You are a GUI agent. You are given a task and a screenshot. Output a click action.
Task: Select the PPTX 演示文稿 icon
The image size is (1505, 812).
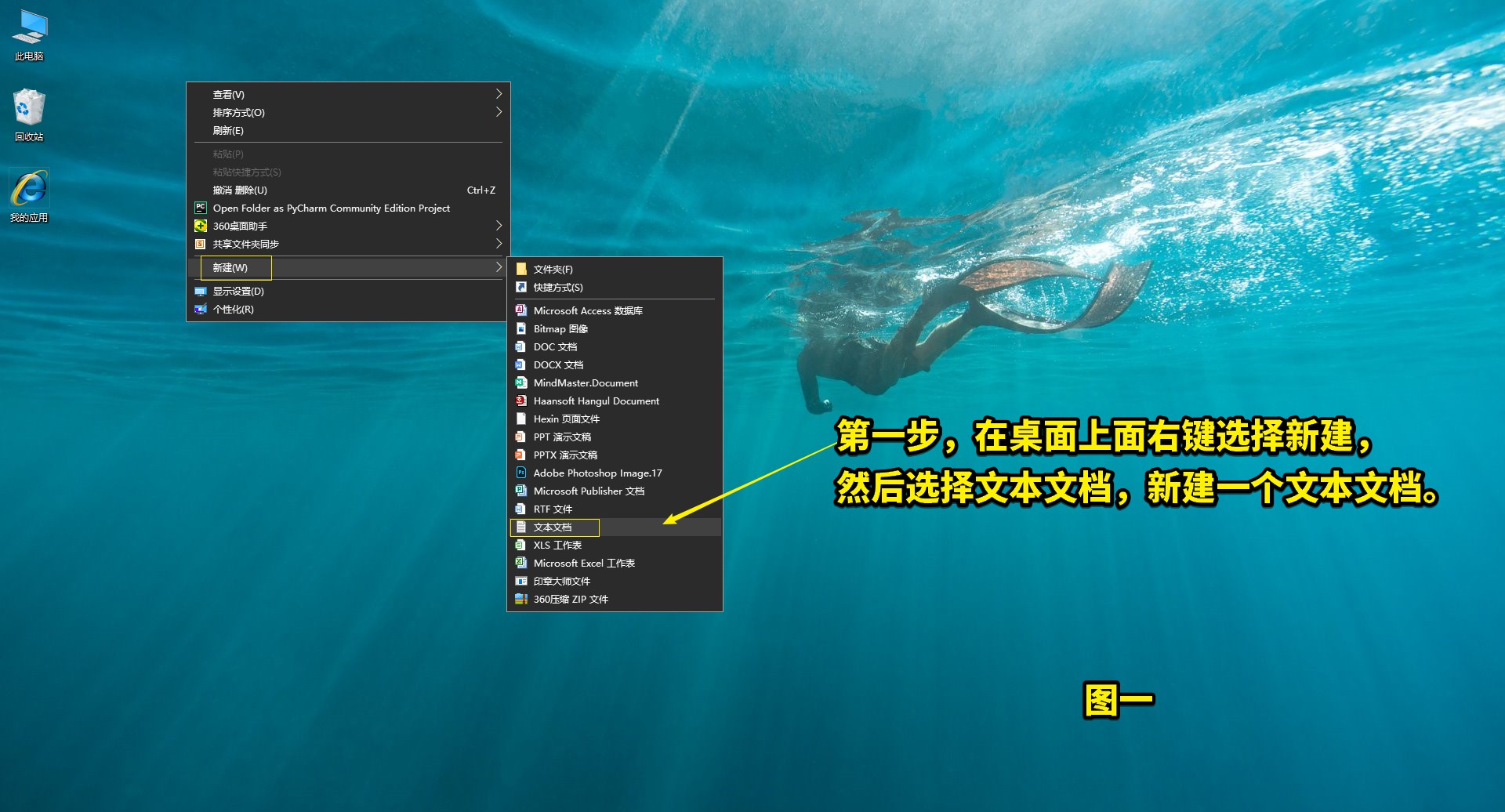pos(522,455)
